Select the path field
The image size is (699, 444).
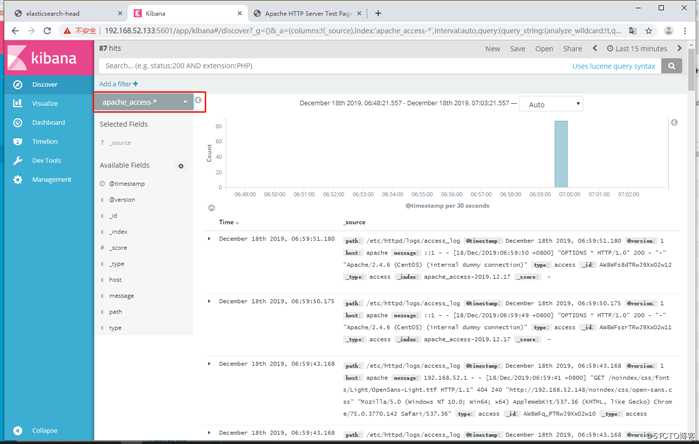pos(115,312)
